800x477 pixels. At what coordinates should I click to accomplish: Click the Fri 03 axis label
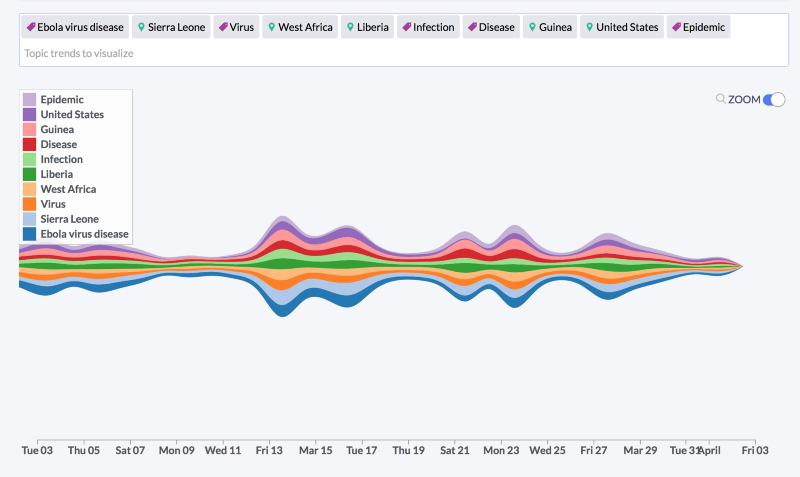coord(755,450)
